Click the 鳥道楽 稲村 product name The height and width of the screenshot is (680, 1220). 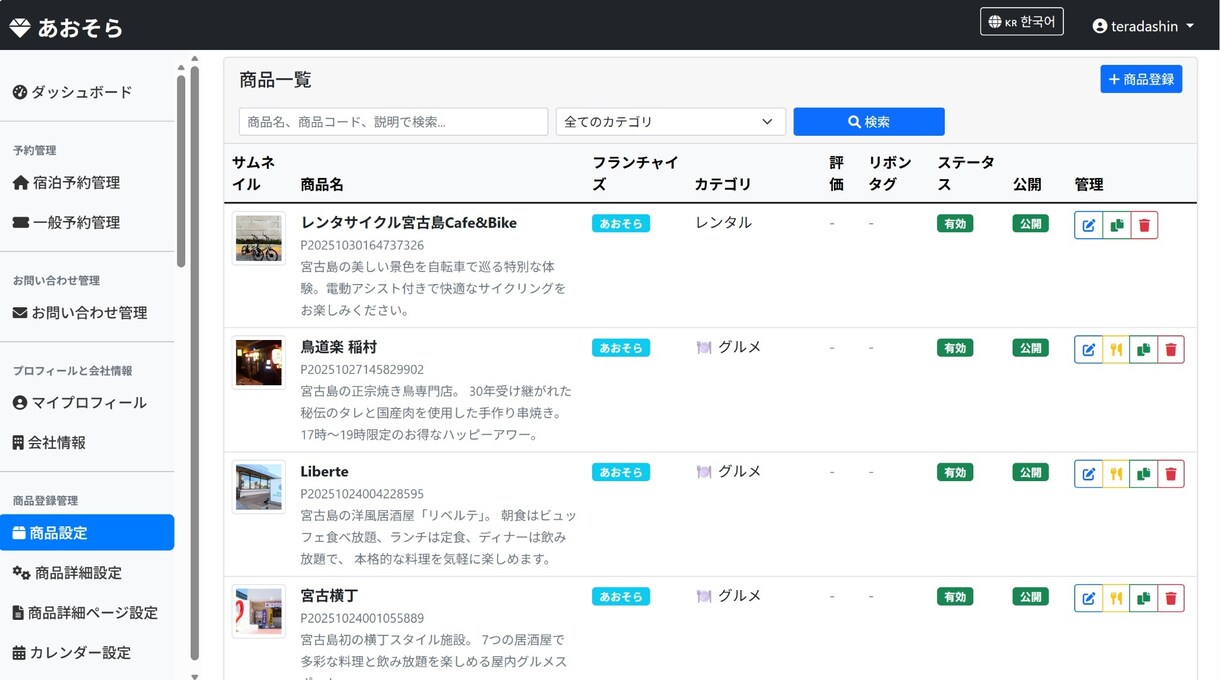click(x=339, y=347)
